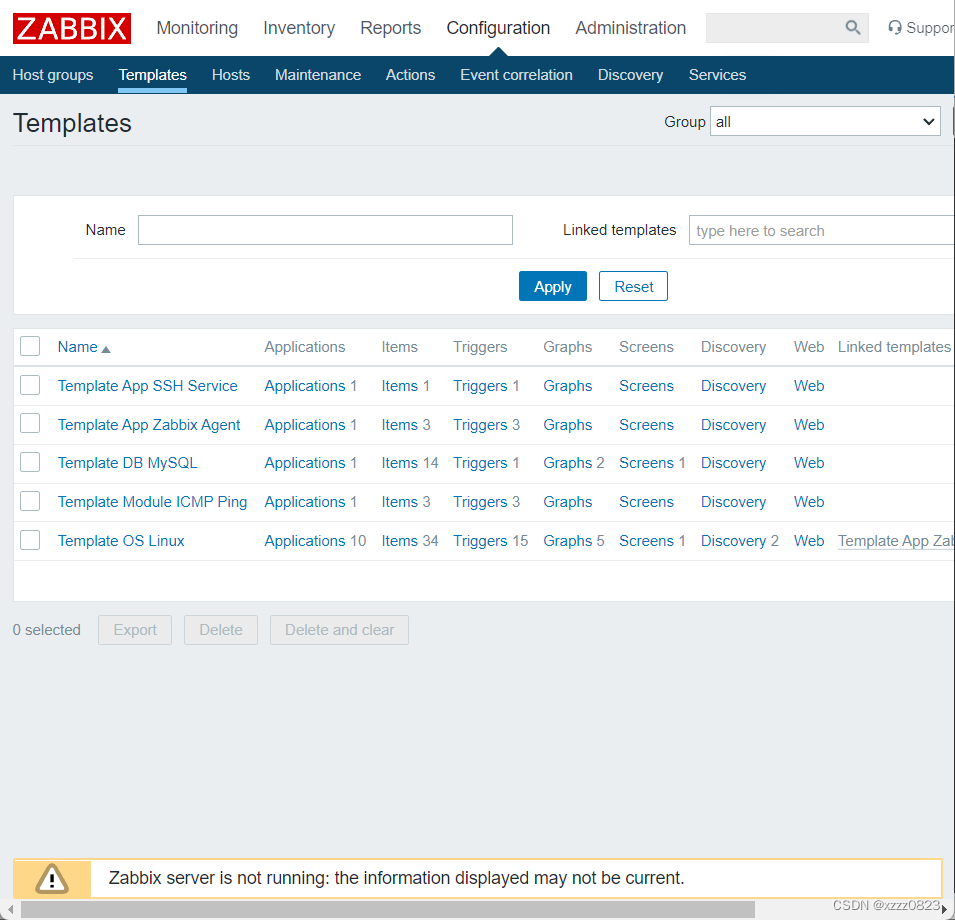Open Applications 1 for Template DB MySQL

click(x=305, y=463)
